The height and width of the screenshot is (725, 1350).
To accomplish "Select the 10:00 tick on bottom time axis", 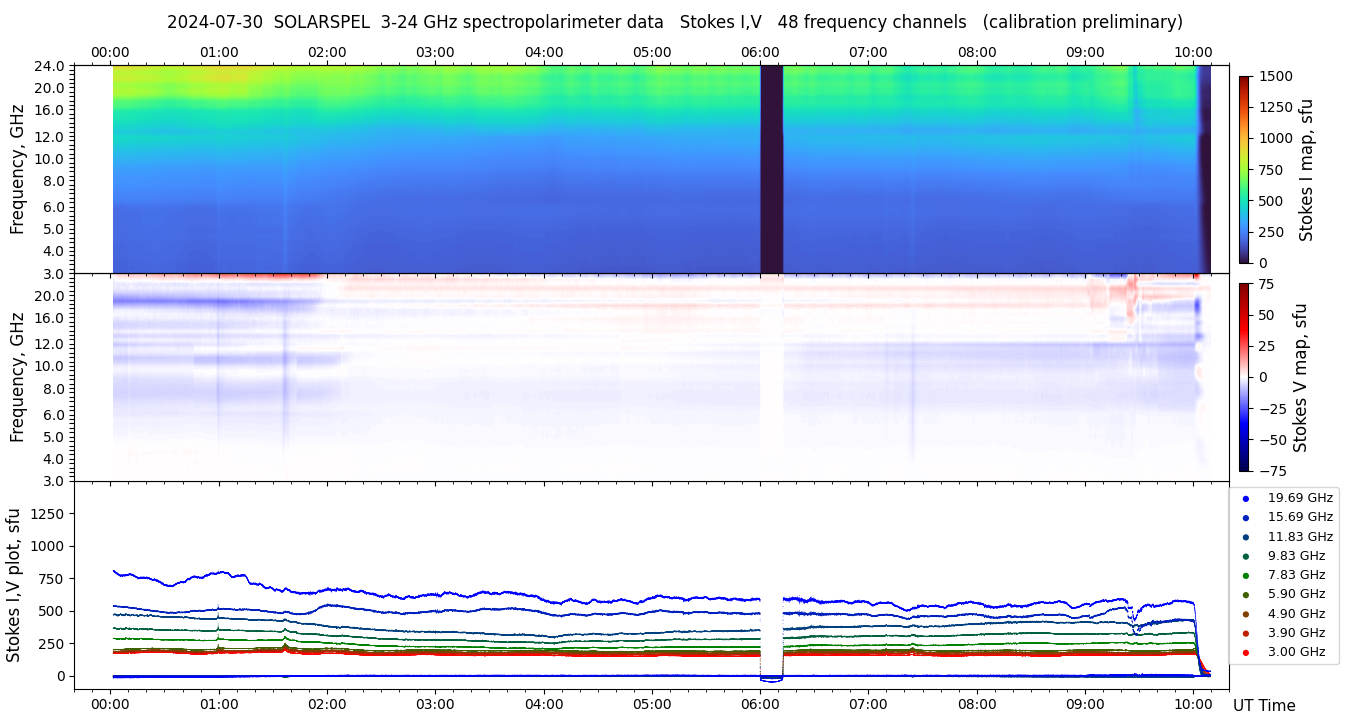I will pyautogui.click(x=1193, y=704).
